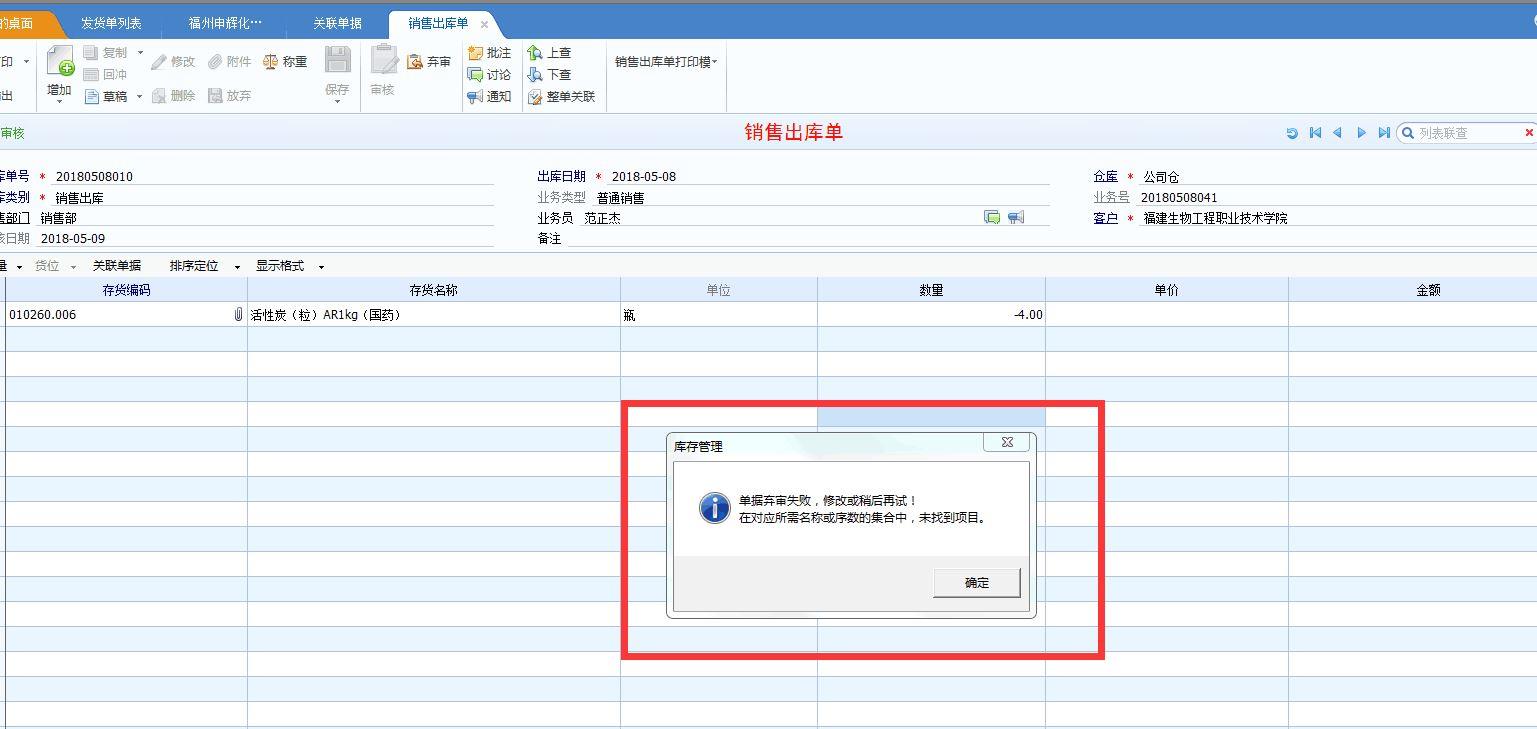Click the 保存 floppy disk icon
The image size is (1537, 729).
click(x=337, y=60)
